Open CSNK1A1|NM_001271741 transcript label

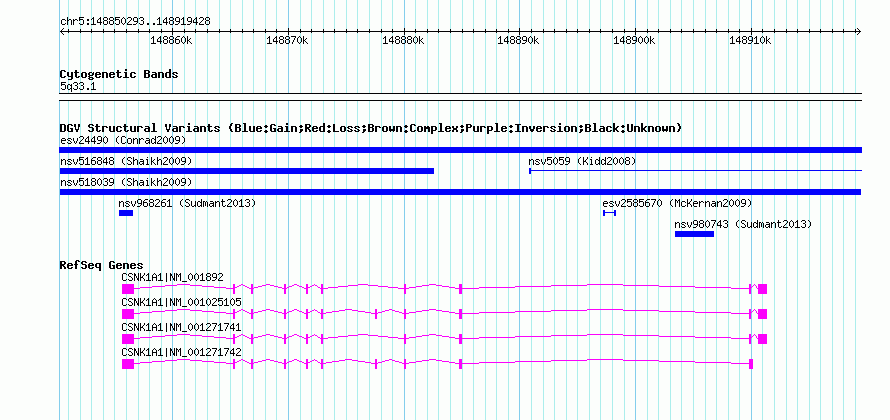tap(182, 327)
